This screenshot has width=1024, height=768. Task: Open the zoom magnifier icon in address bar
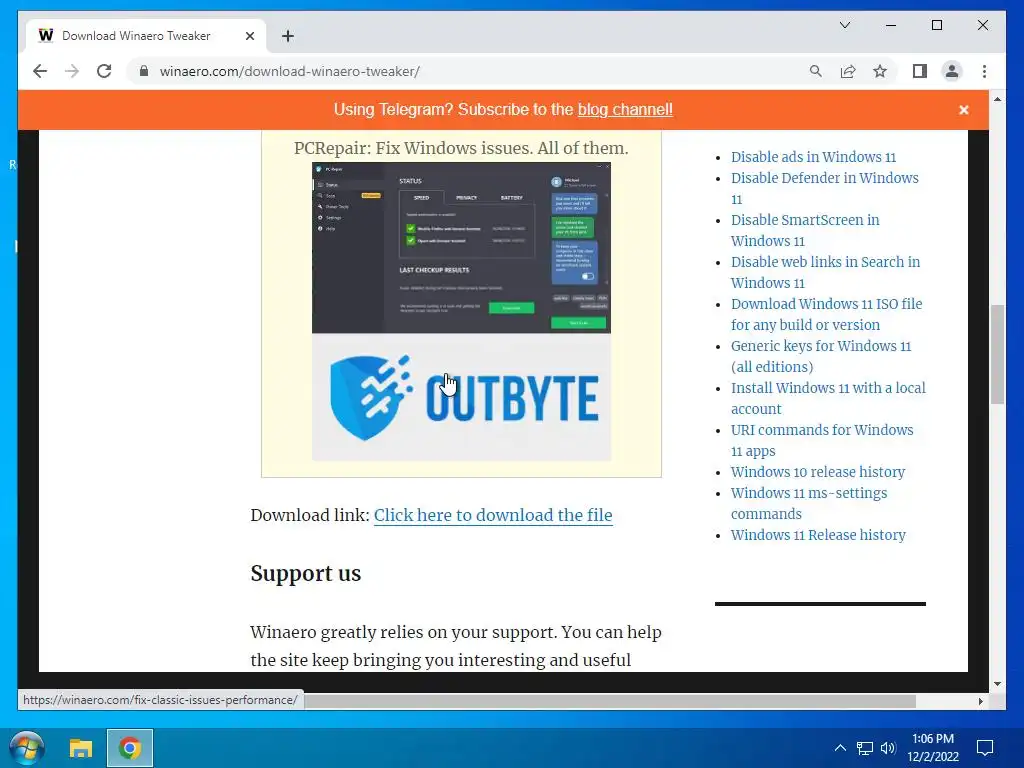tap(816, 71)
